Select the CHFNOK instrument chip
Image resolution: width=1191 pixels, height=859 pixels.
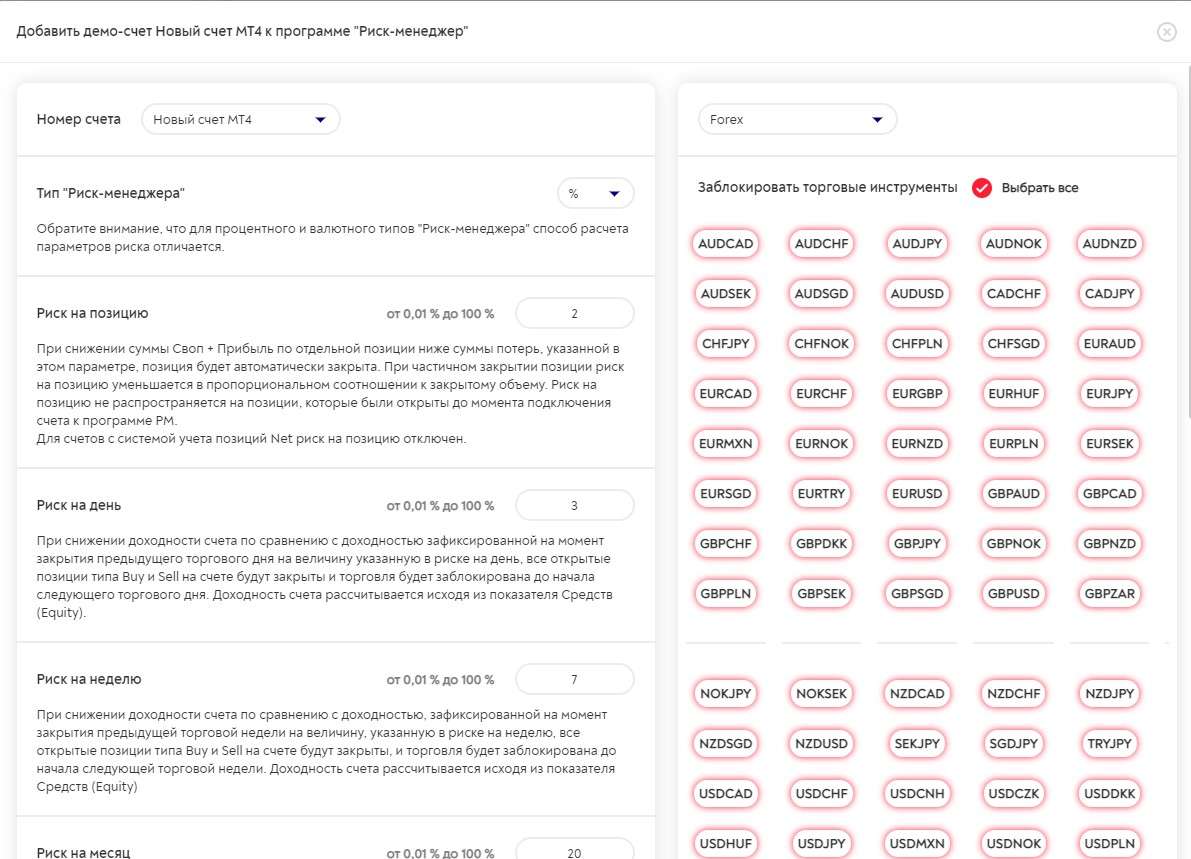[821, 344]
